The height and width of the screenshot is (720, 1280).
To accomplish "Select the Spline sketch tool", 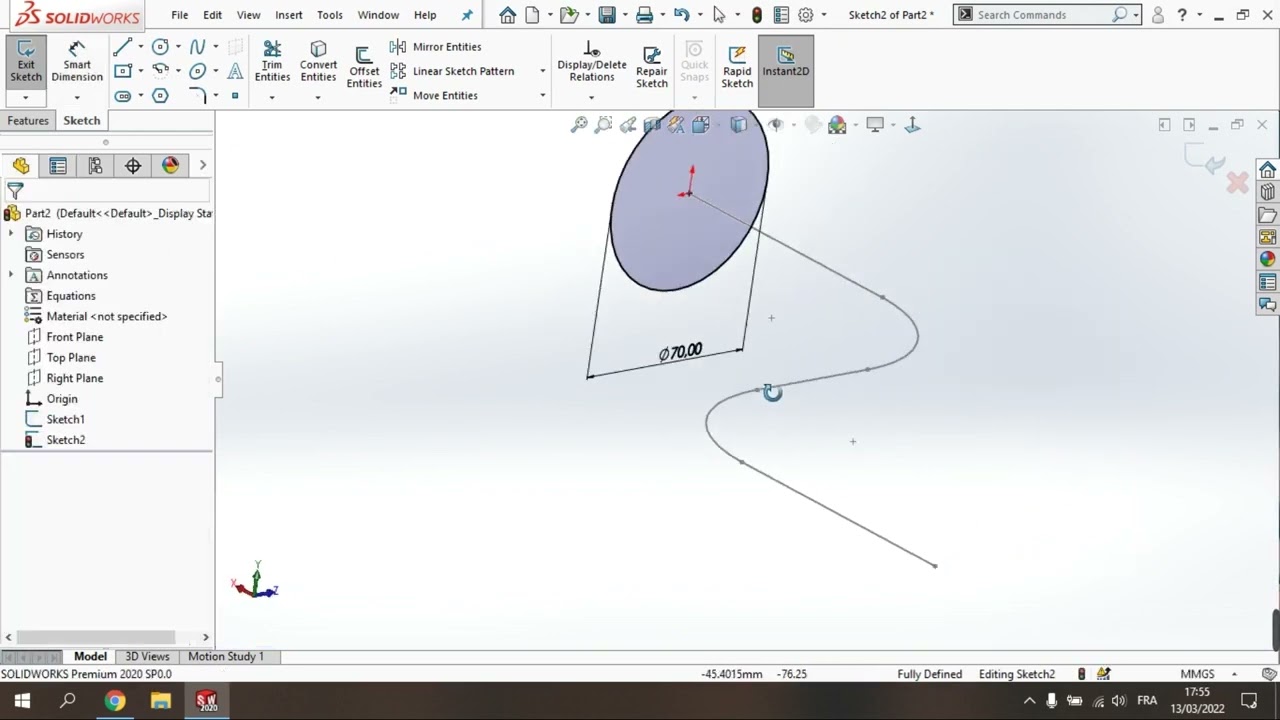I will pyautogui.click(x=197, y=47).
